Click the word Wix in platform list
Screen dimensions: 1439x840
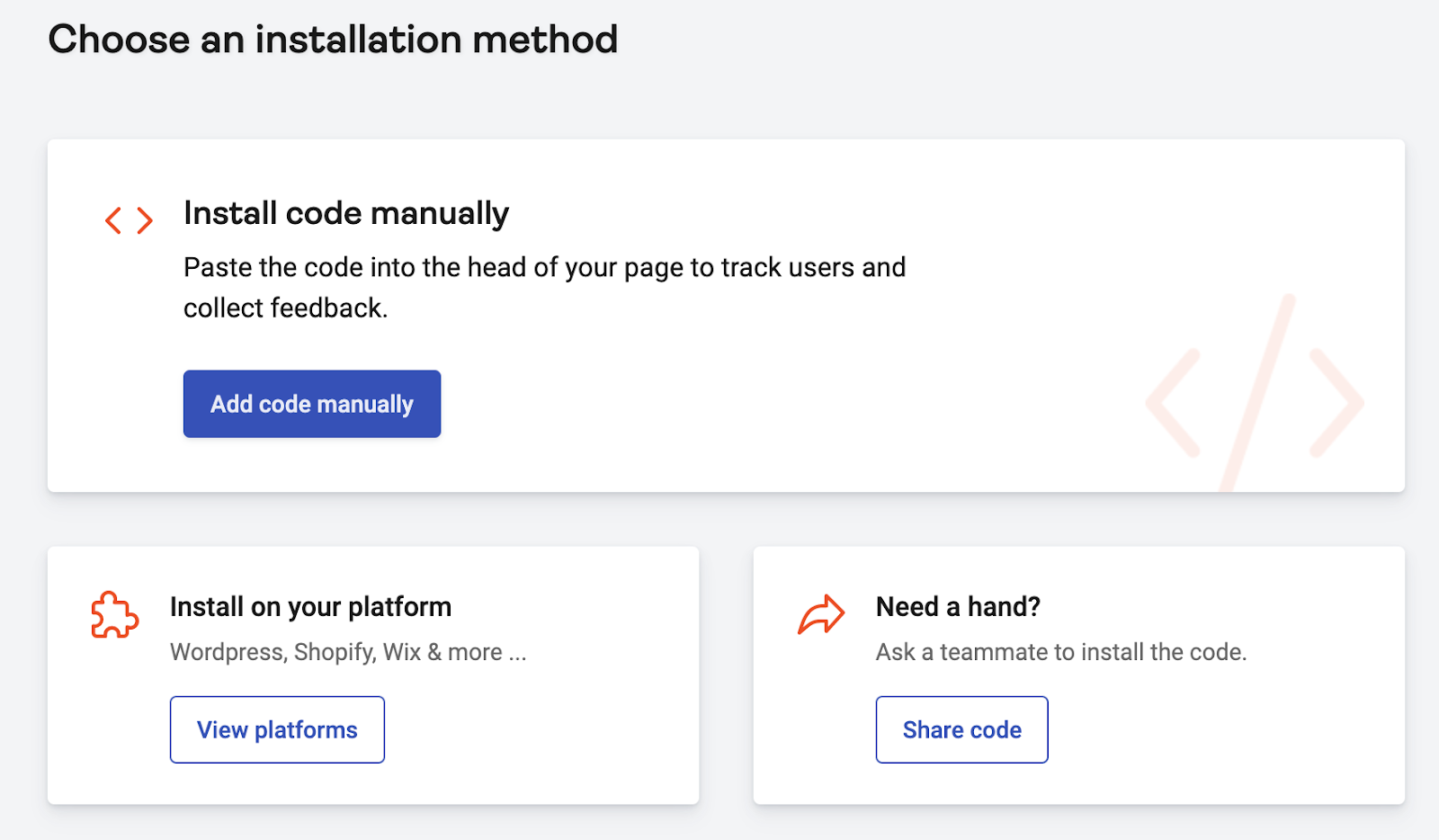pos(402,652)
